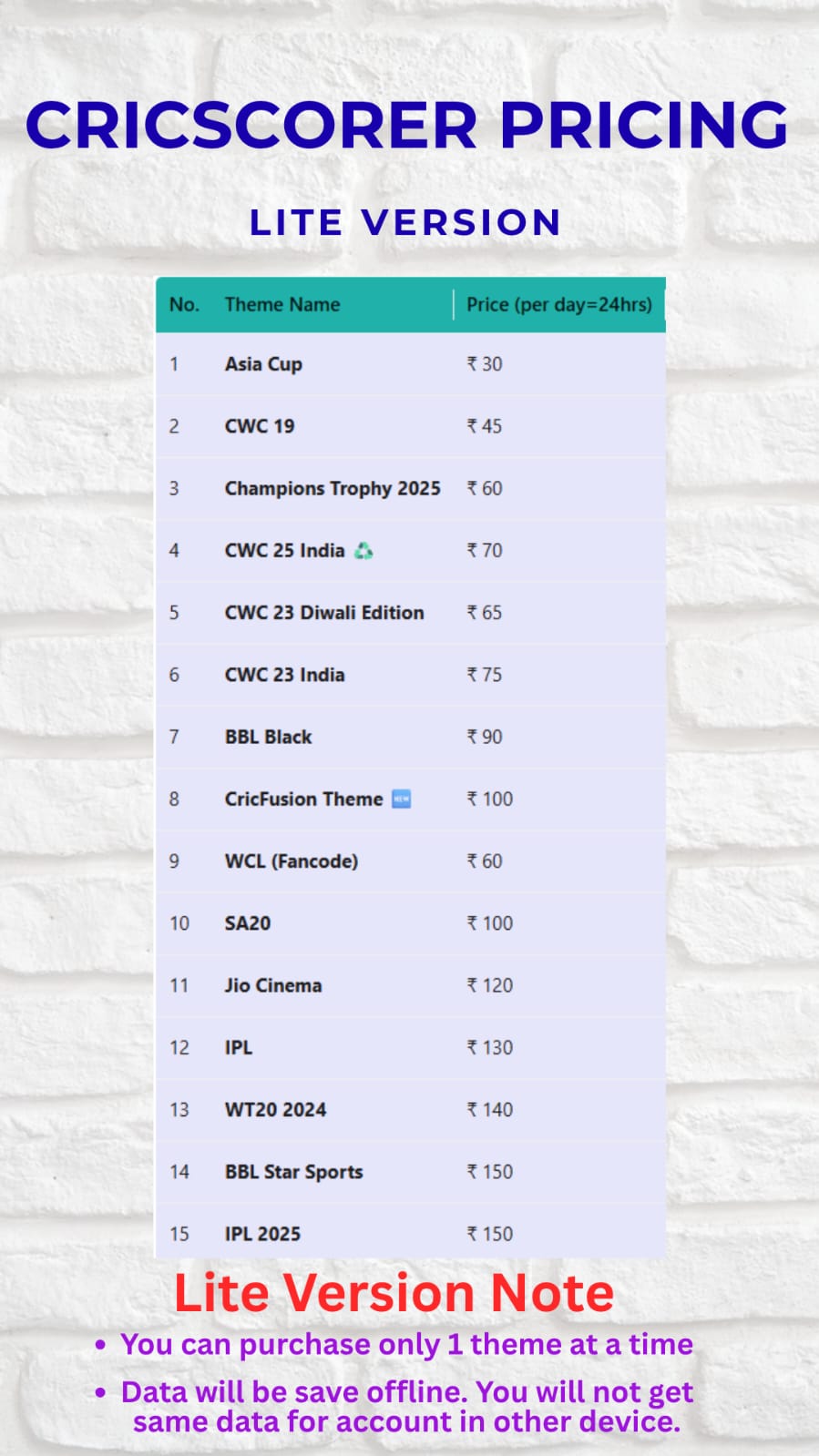This screenshot has width=819, height=1456.
Task: Open the Champions Trophy 2025 theme
Action: click(332, 489)
